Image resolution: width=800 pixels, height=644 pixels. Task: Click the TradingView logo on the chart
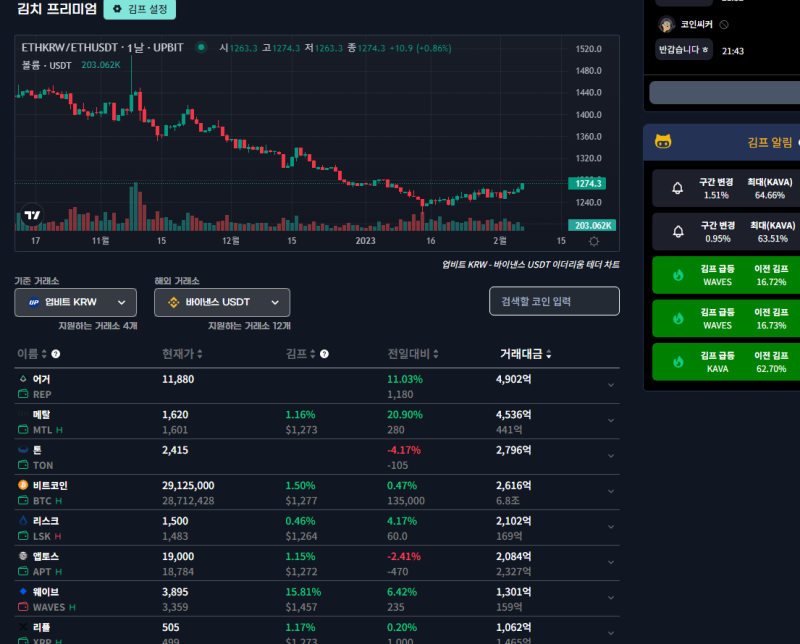click(x=32, y=215)
